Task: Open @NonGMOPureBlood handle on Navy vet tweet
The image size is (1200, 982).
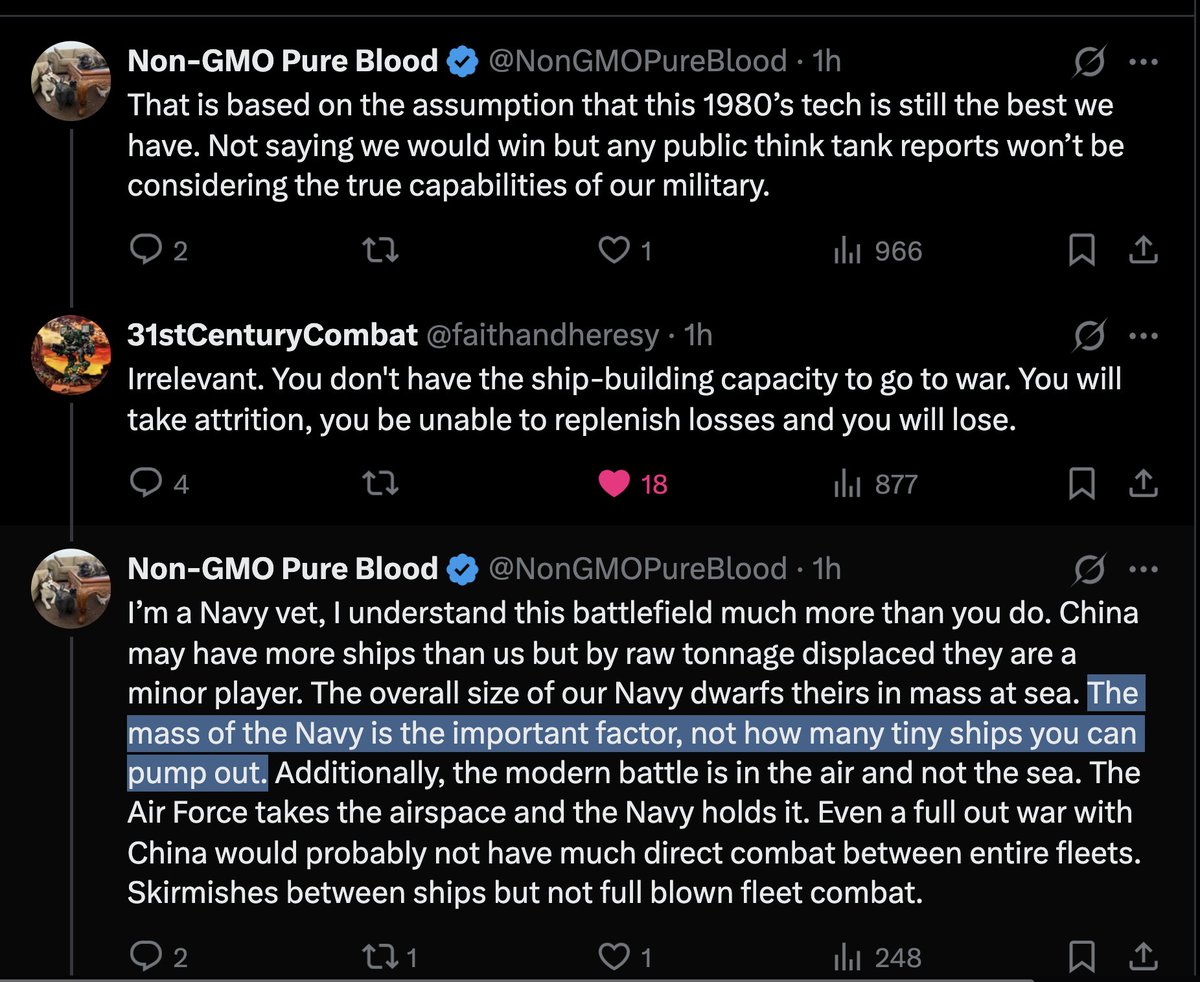Action: pyautogui.click(x=636, y=569)
